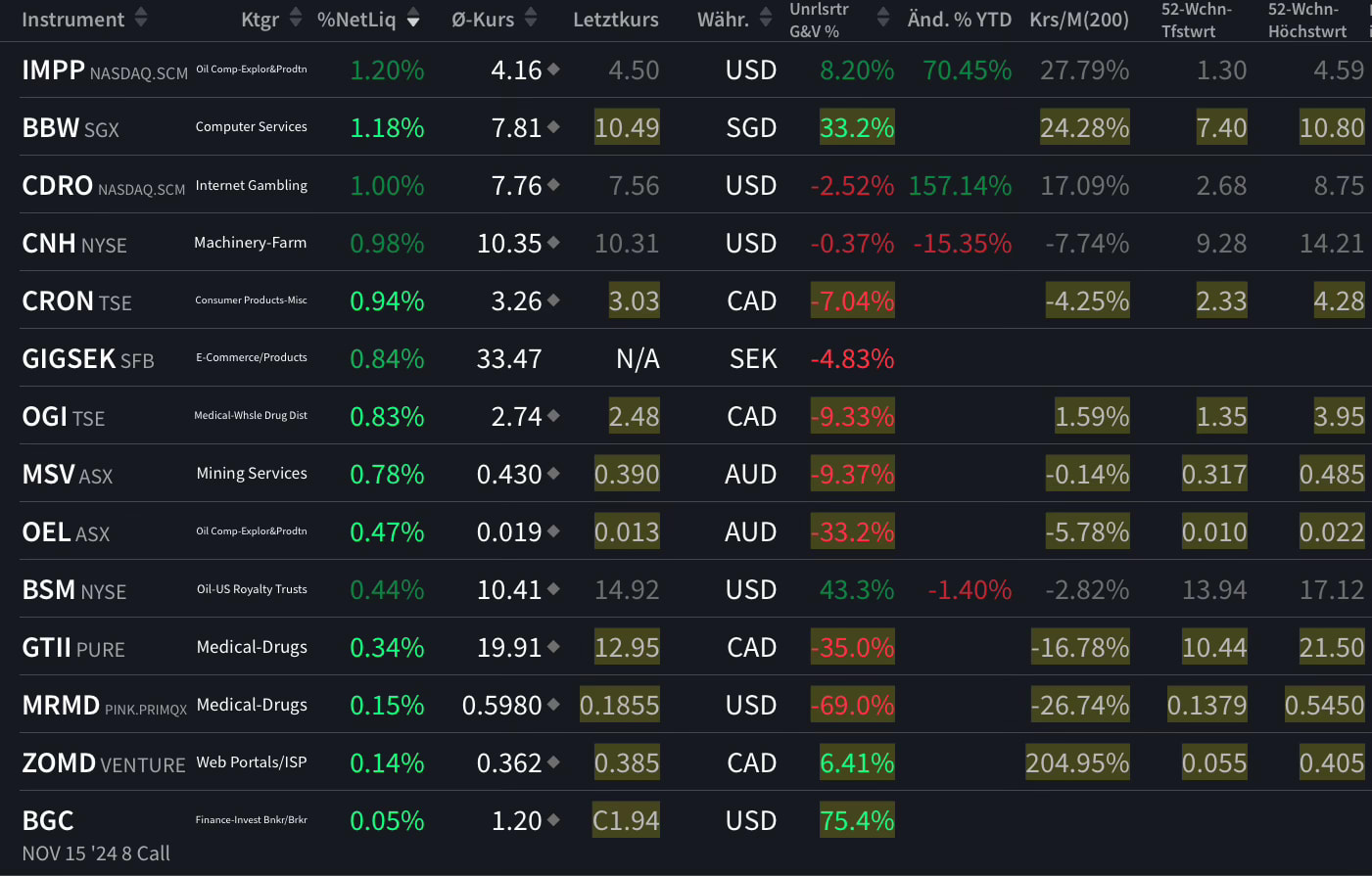
Task: Click GTII 52-week low 10.44
Action: click(1214, 647)
